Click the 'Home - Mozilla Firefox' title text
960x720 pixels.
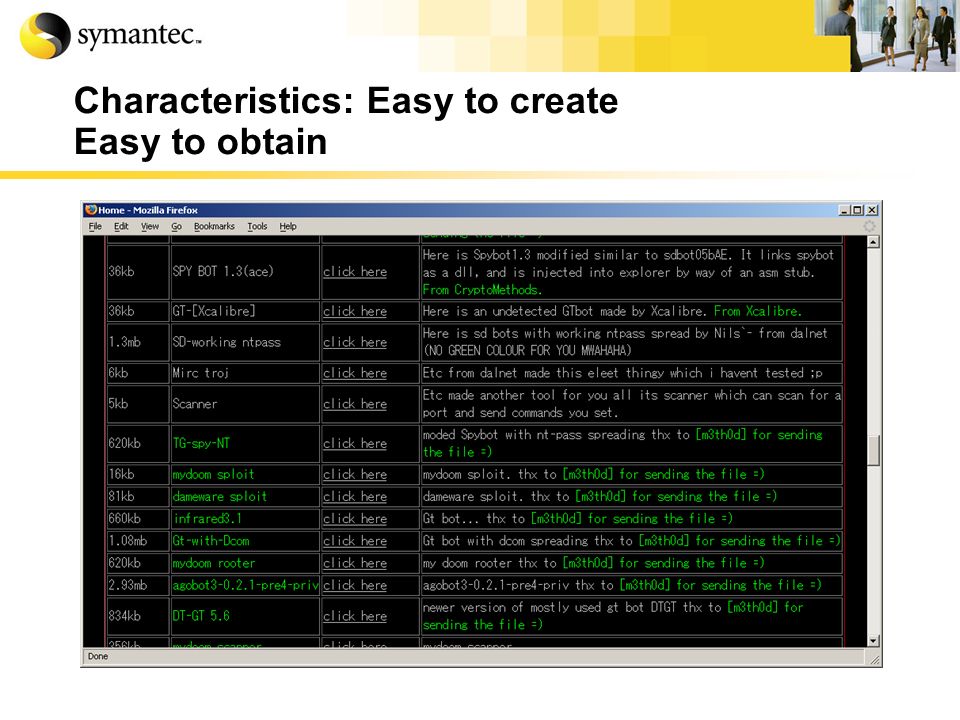pyautogui.click(x=148, y=210)
